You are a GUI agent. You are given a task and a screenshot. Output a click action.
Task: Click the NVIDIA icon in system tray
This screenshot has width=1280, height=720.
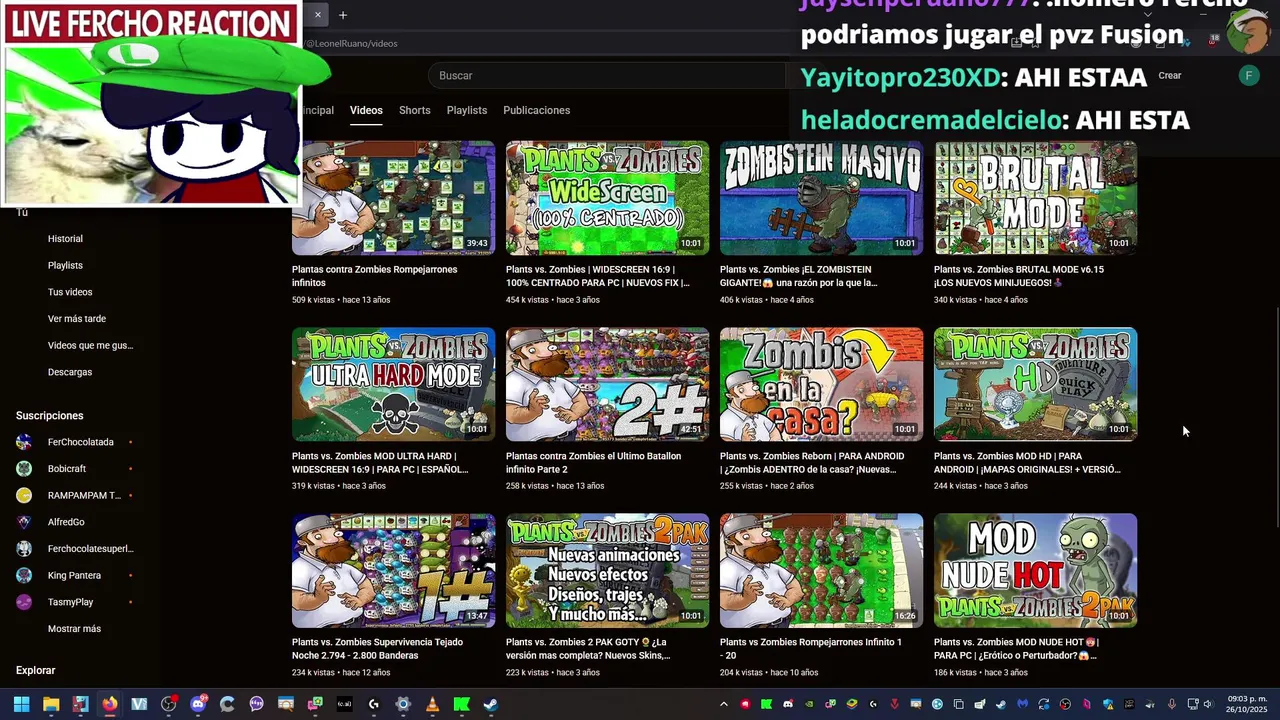coord(809,704)
